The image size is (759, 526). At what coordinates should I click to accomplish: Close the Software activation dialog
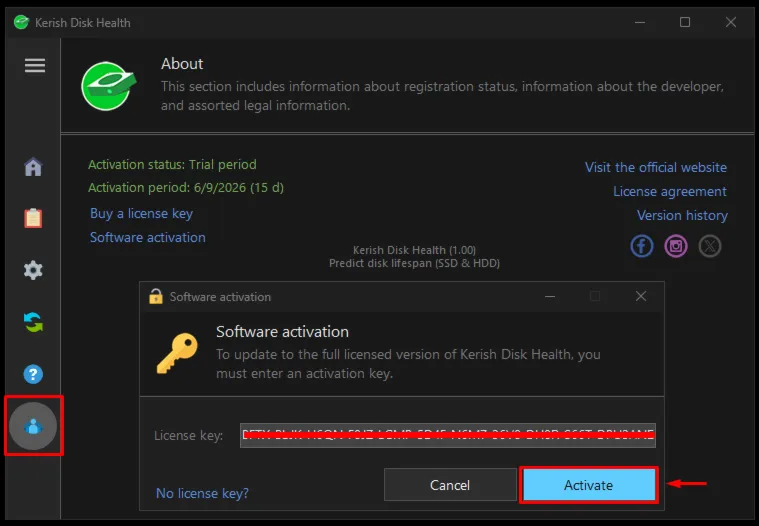[x=641, y=296]
